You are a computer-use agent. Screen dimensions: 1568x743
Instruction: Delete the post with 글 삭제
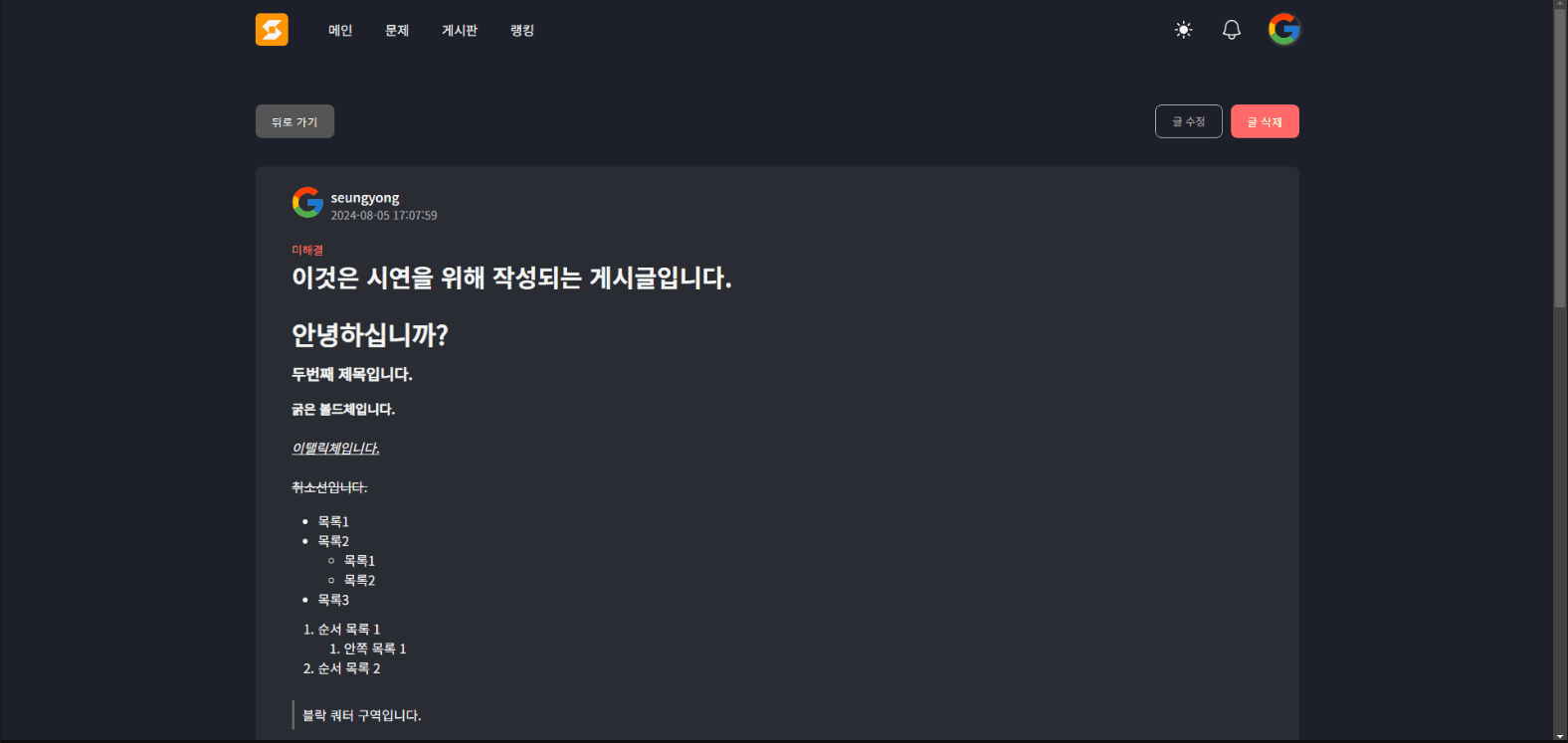click(1265, 121)
